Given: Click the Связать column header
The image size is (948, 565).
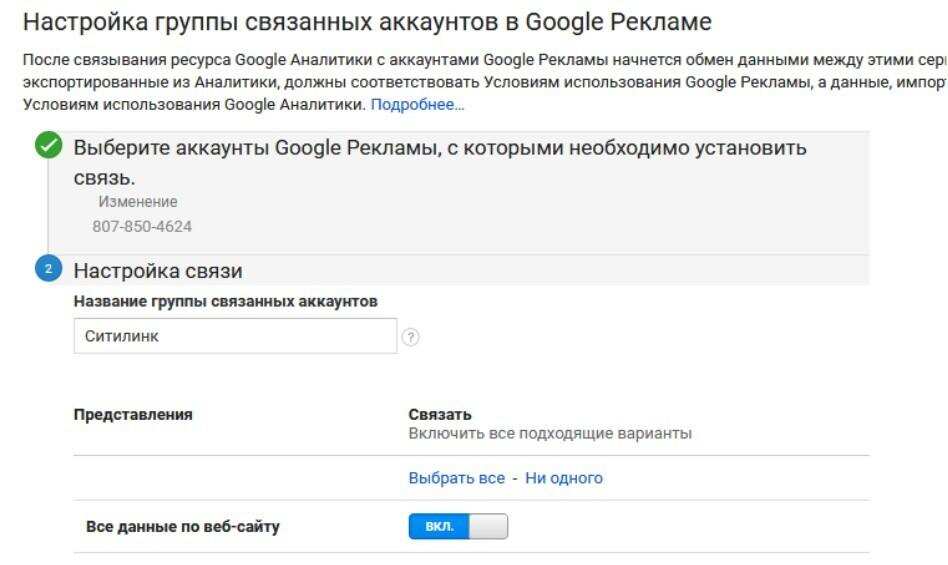Looking at the screenshot, I should pos(440,414).
